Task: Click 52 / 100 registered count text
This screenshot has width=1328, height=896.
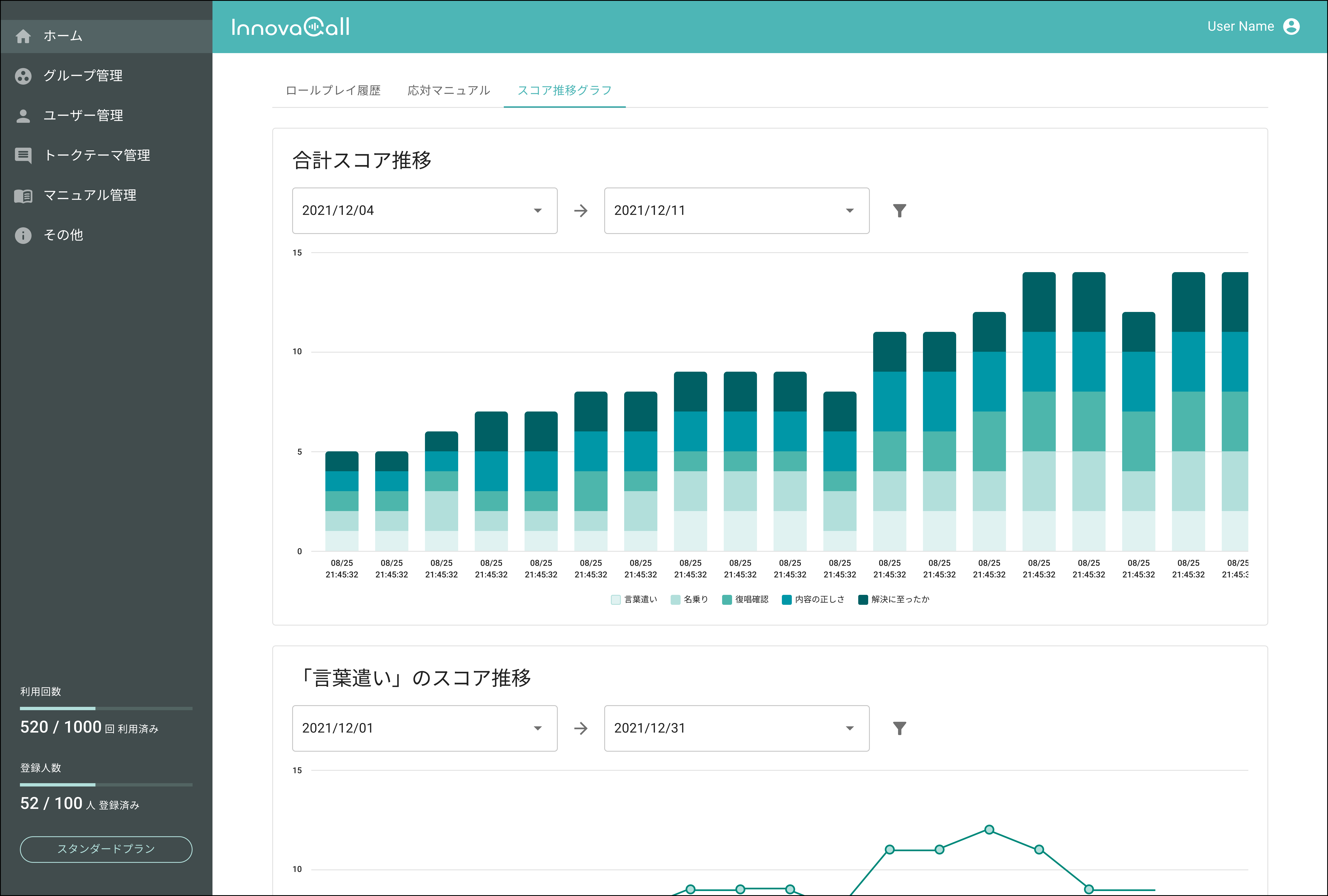Action: pyautogui.click(x=51, y=803)
